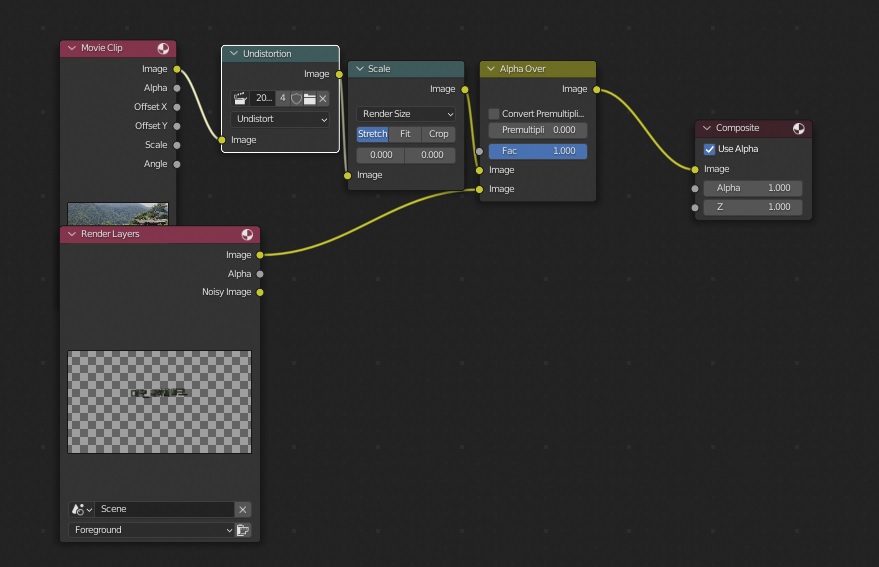Screen dimensions: 879x567
Task: Adjust the Fac slider in Alpha Over
Action: point(538,151)
